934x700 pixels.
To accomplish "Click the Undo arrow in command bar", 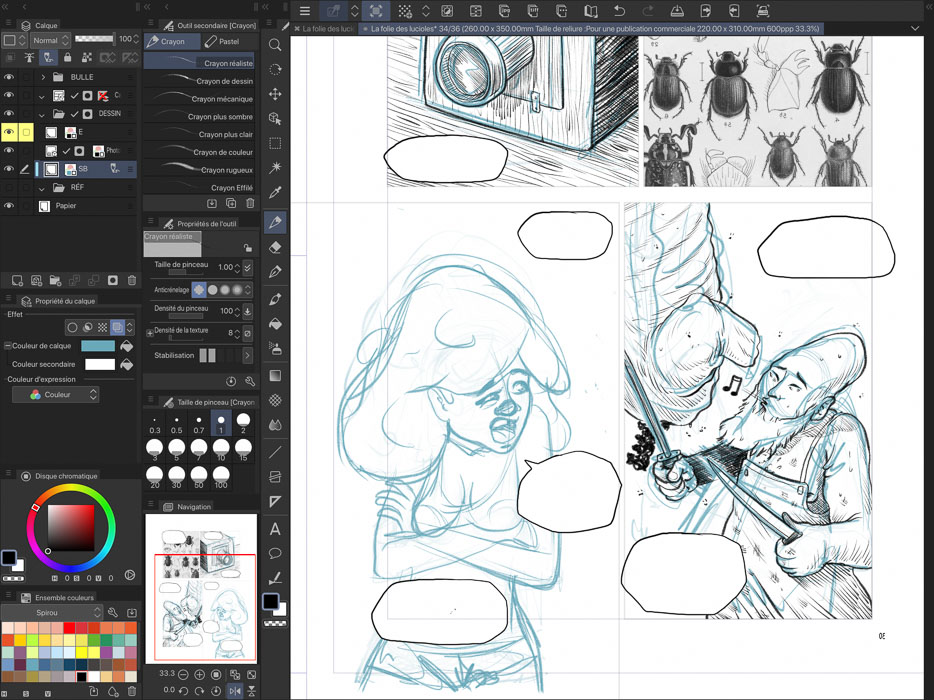I will [x=620, y=11].
